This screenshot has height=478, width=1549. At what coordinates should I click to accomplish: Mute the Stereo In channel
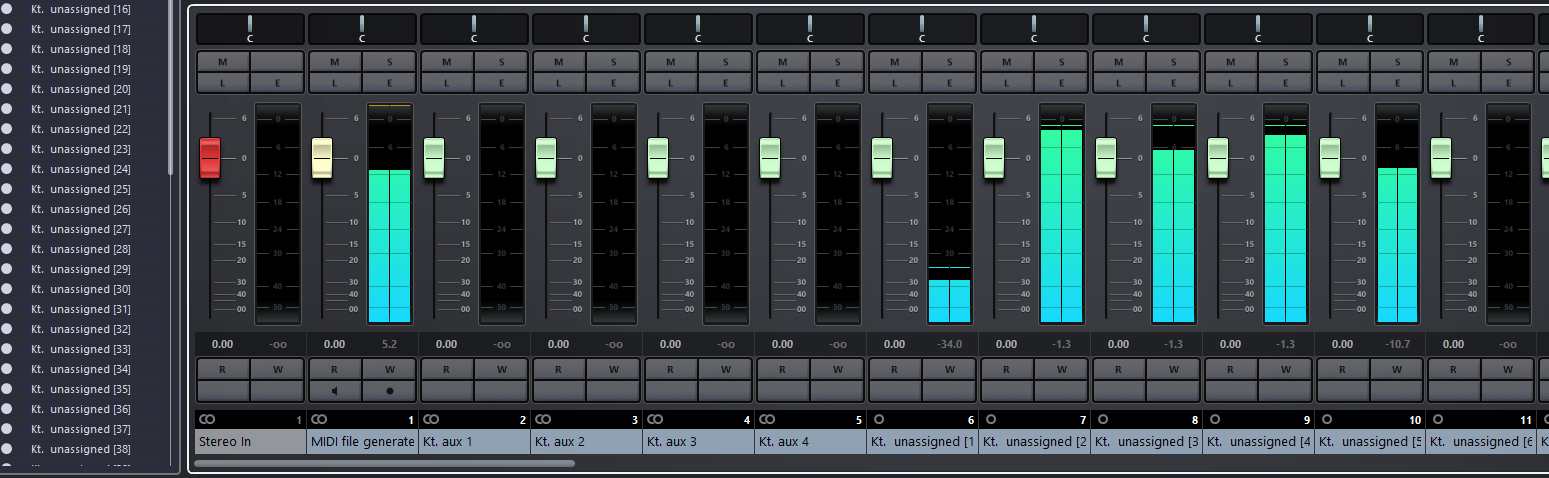(x=222, y=62)
